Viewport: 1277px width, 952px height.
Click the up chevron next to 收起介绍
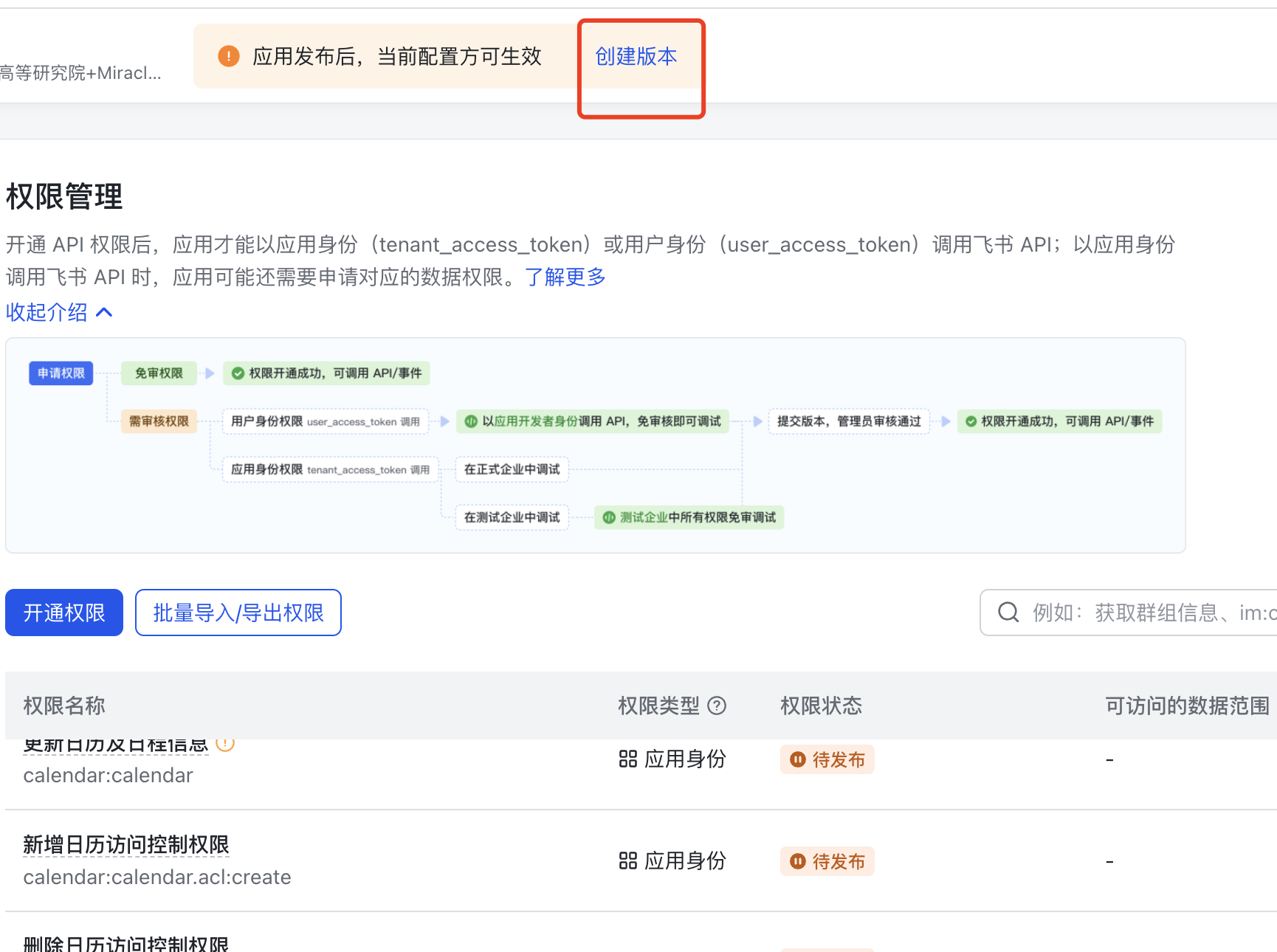[105, 312]
